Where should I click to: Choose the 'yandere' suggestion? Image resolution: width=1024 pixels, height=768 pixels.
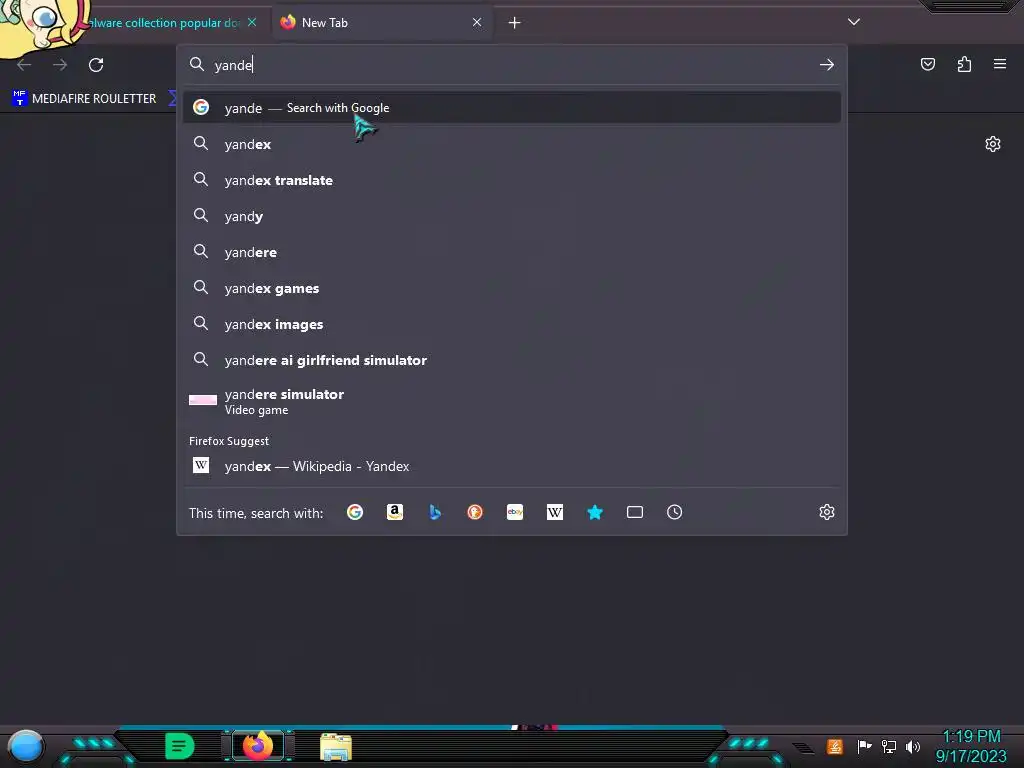point(512,252)
